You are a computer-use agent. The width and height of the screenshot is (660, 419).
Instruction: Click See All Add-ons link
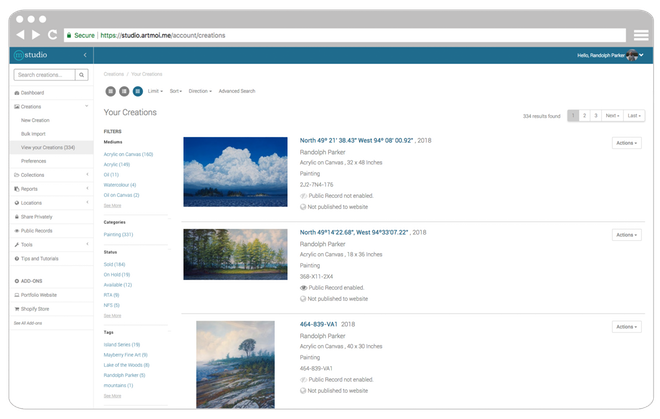tap(28, 323)
